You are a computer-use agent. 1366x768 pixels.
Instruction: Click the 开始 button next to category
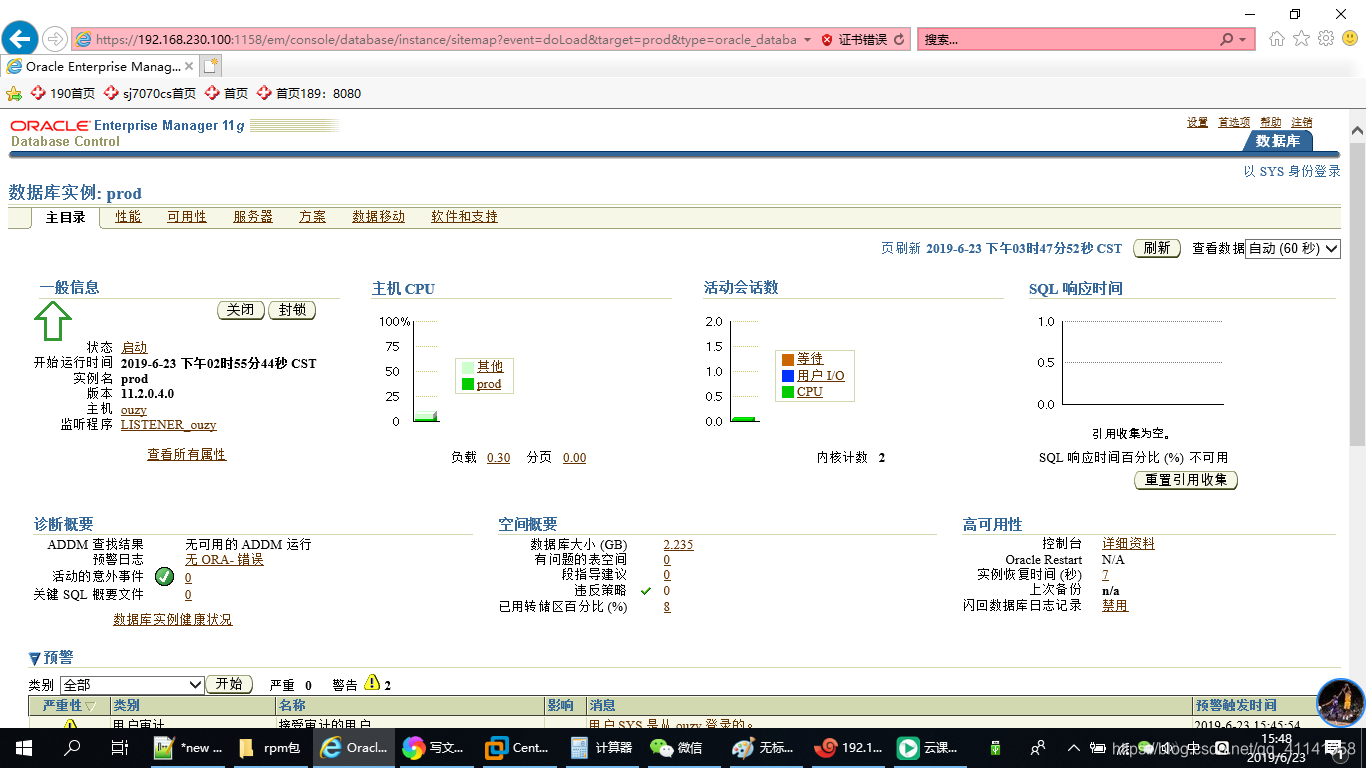click(229, 684)
